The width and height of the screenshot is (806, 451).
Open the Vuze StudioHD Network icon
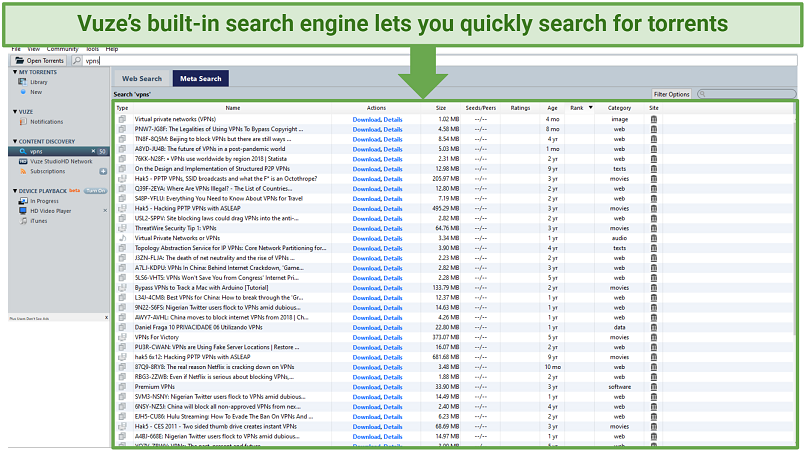pos(23,161)
